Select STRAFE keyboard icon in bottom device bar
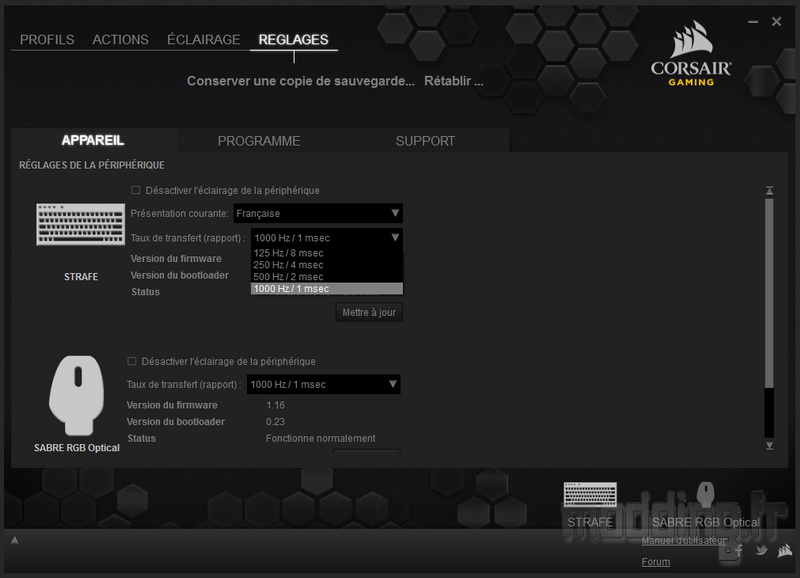This screenshot has height=578, width=800. pyautogui.click(x=590, y=495)
